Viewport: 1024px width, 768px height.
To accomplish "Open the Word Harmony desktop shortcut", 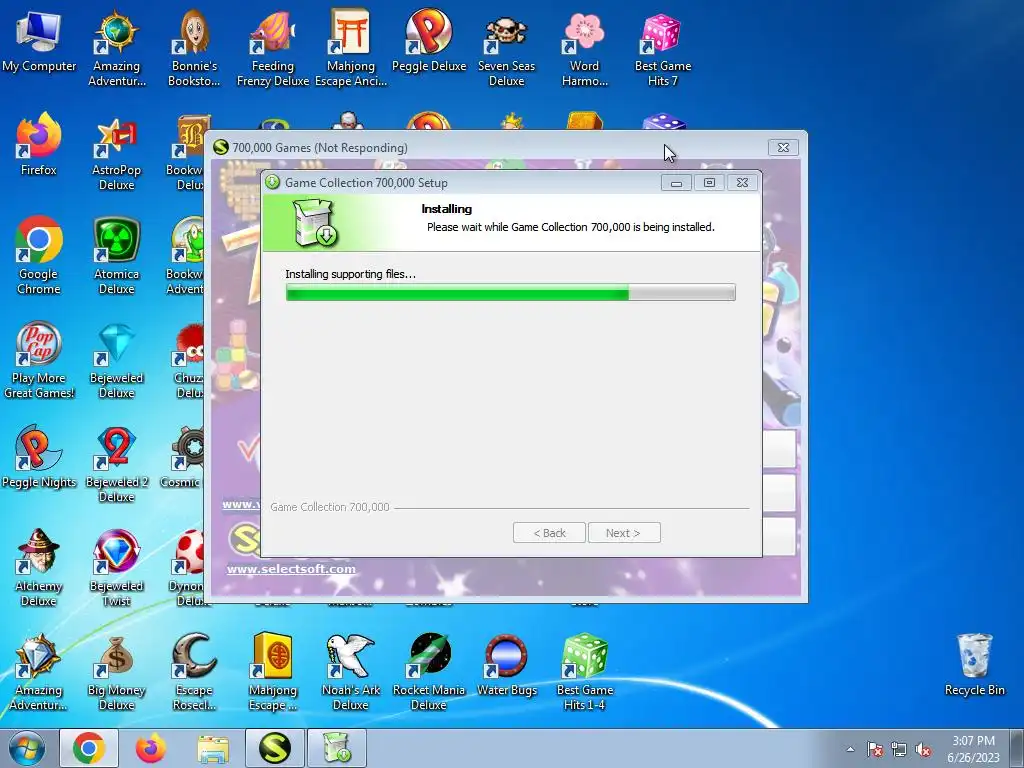I will pos(584,49).
